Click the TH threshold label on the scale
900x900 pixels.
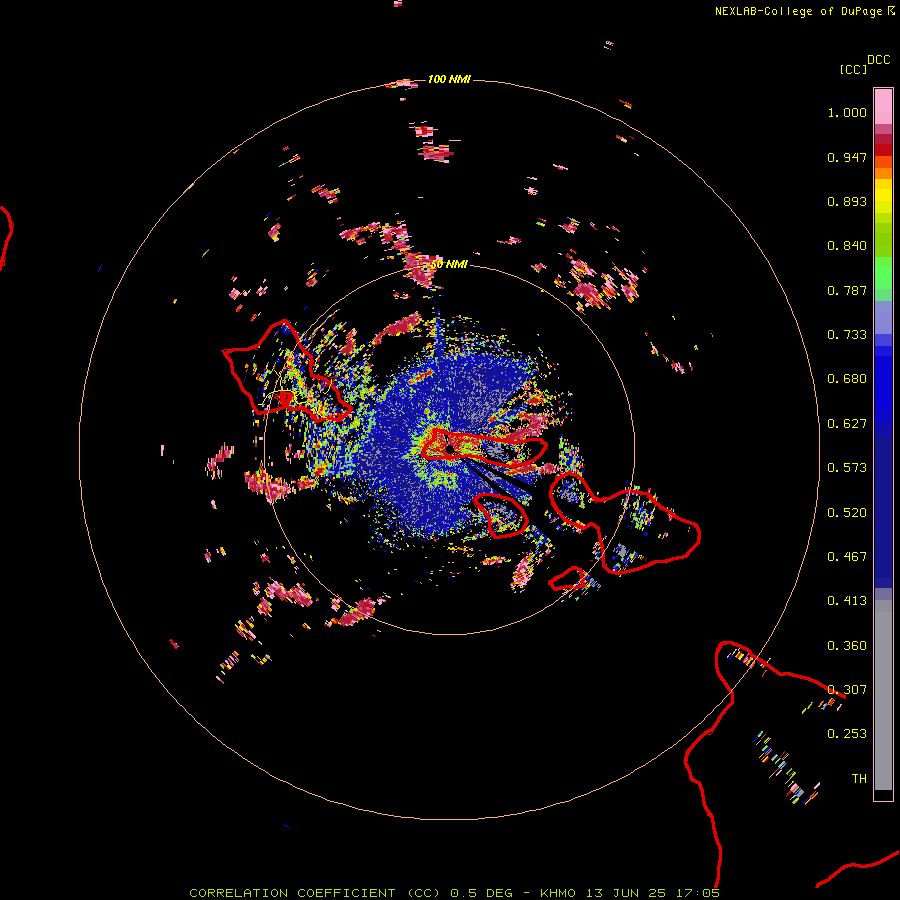(x=859, y=779)
